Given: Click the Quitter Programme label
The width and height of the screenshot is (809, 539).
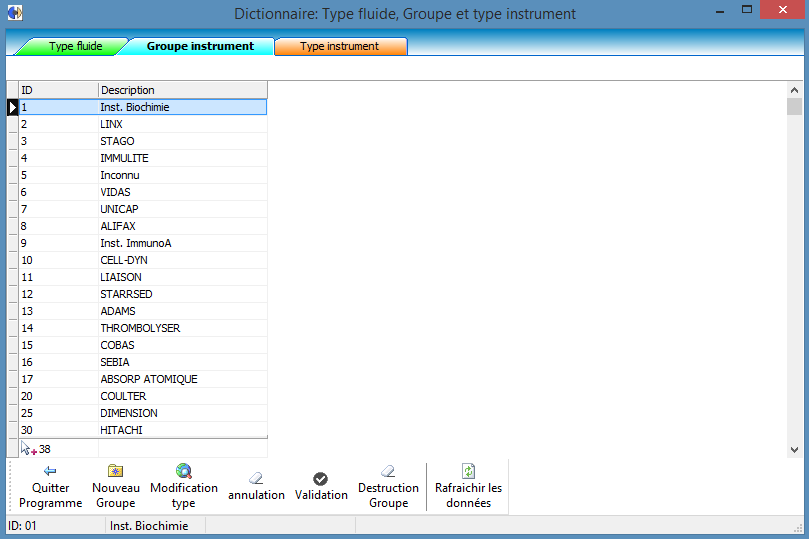Looking at the screenshot, I should coord(51,495).
